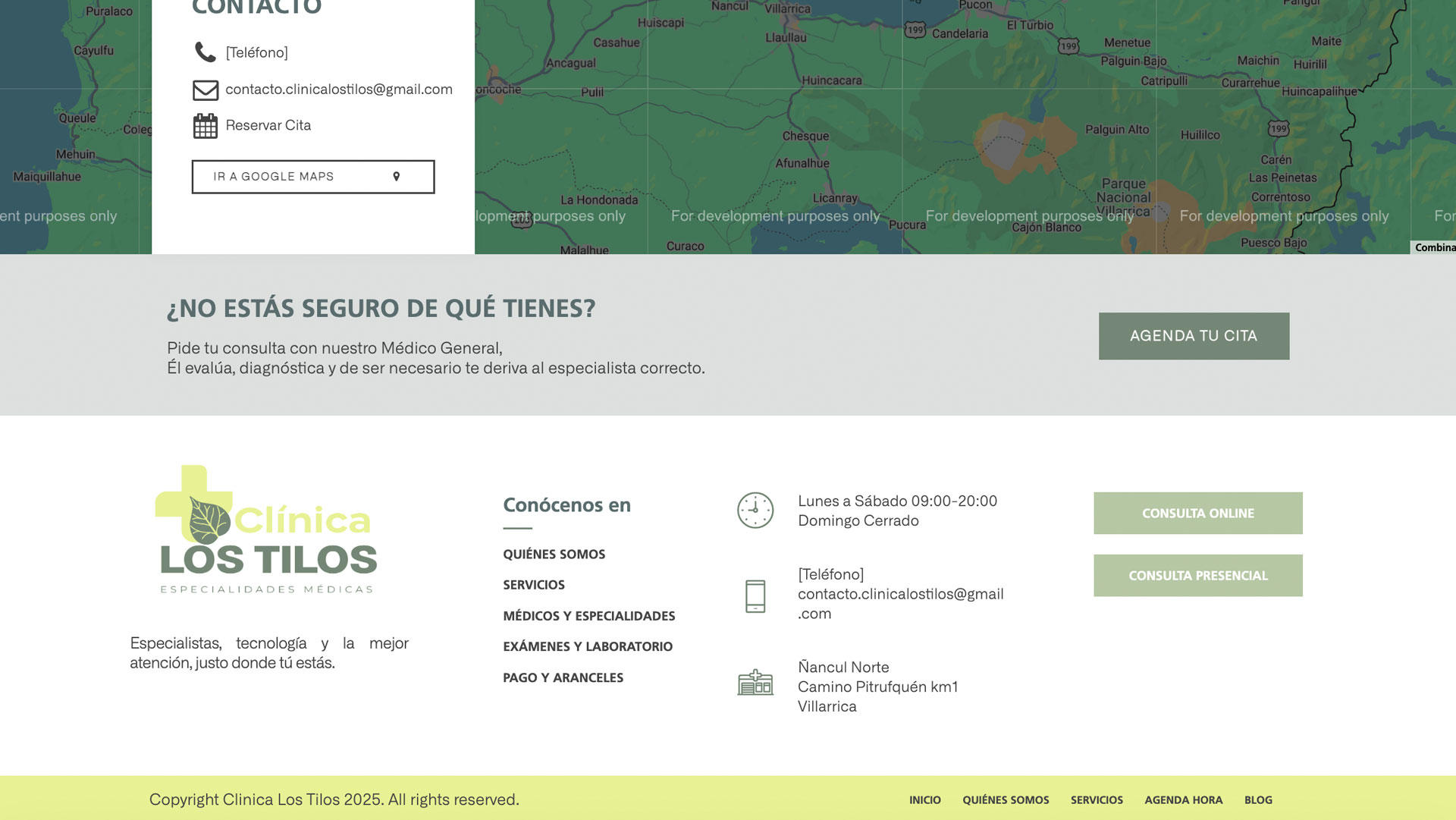Click the Agenda Hora bottom menu item
1456x820 pixels.
point(1183,800)
